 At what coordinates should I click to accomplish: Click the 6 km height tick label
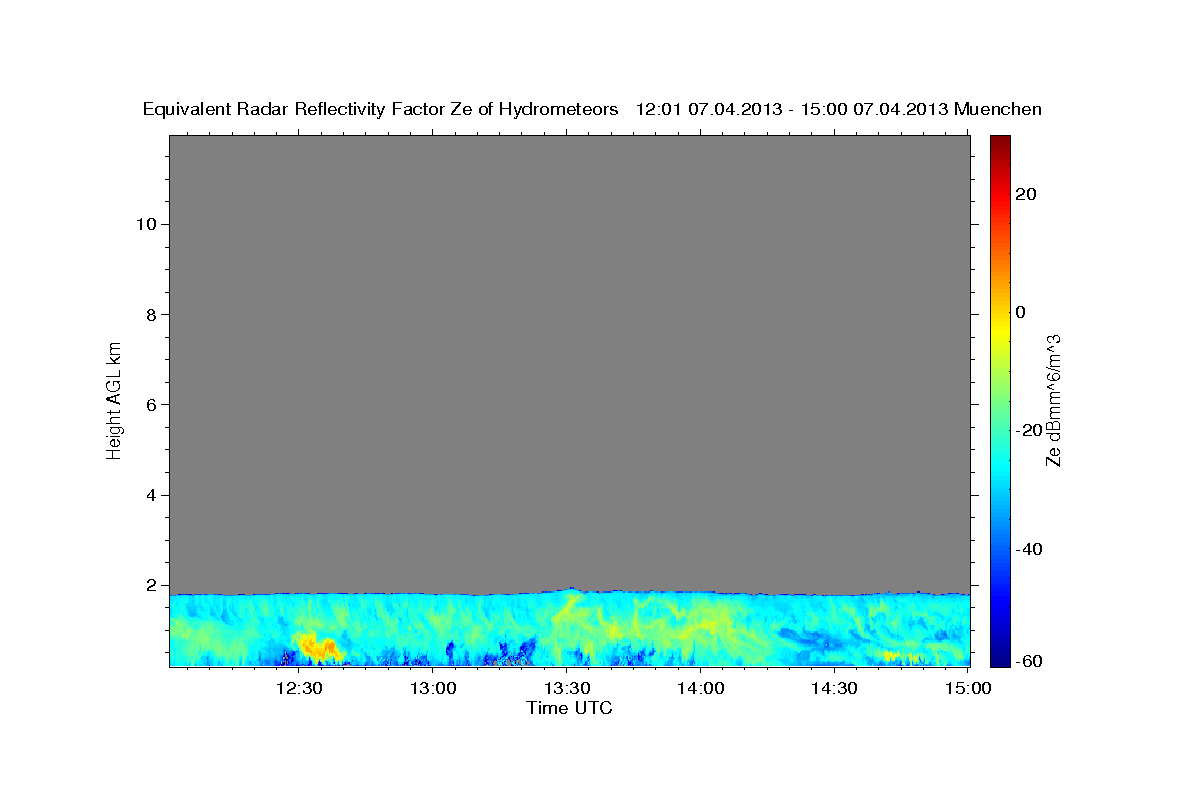click(x=151, y=404)
